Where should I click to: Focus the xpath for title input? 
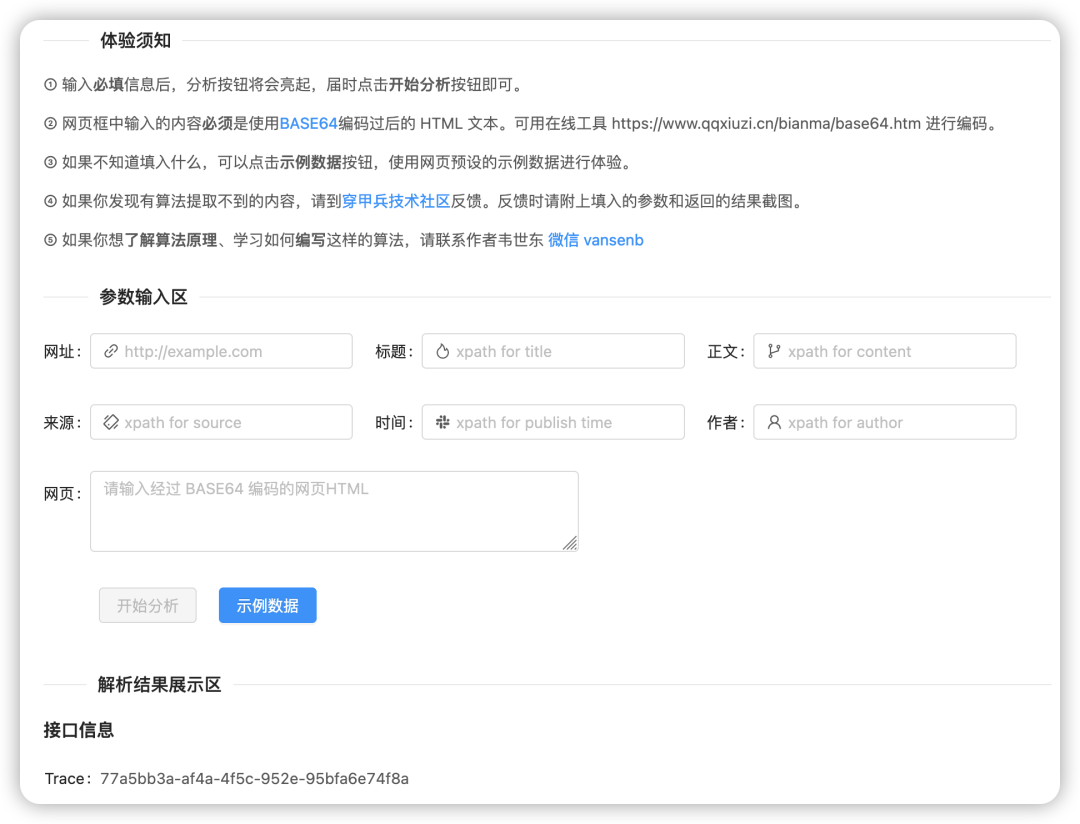pos(553,351)
